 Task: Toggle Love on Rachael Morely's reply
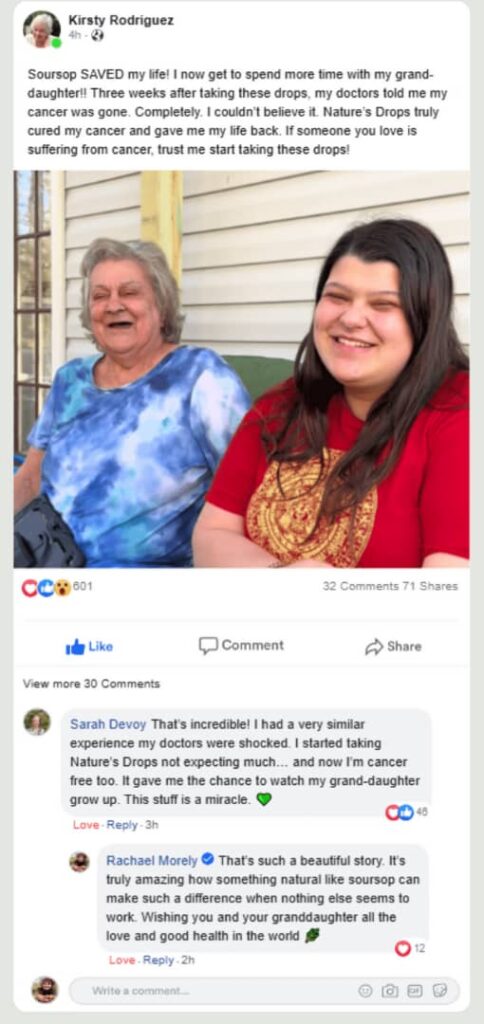pyautogui.click(x=121, y=960)
